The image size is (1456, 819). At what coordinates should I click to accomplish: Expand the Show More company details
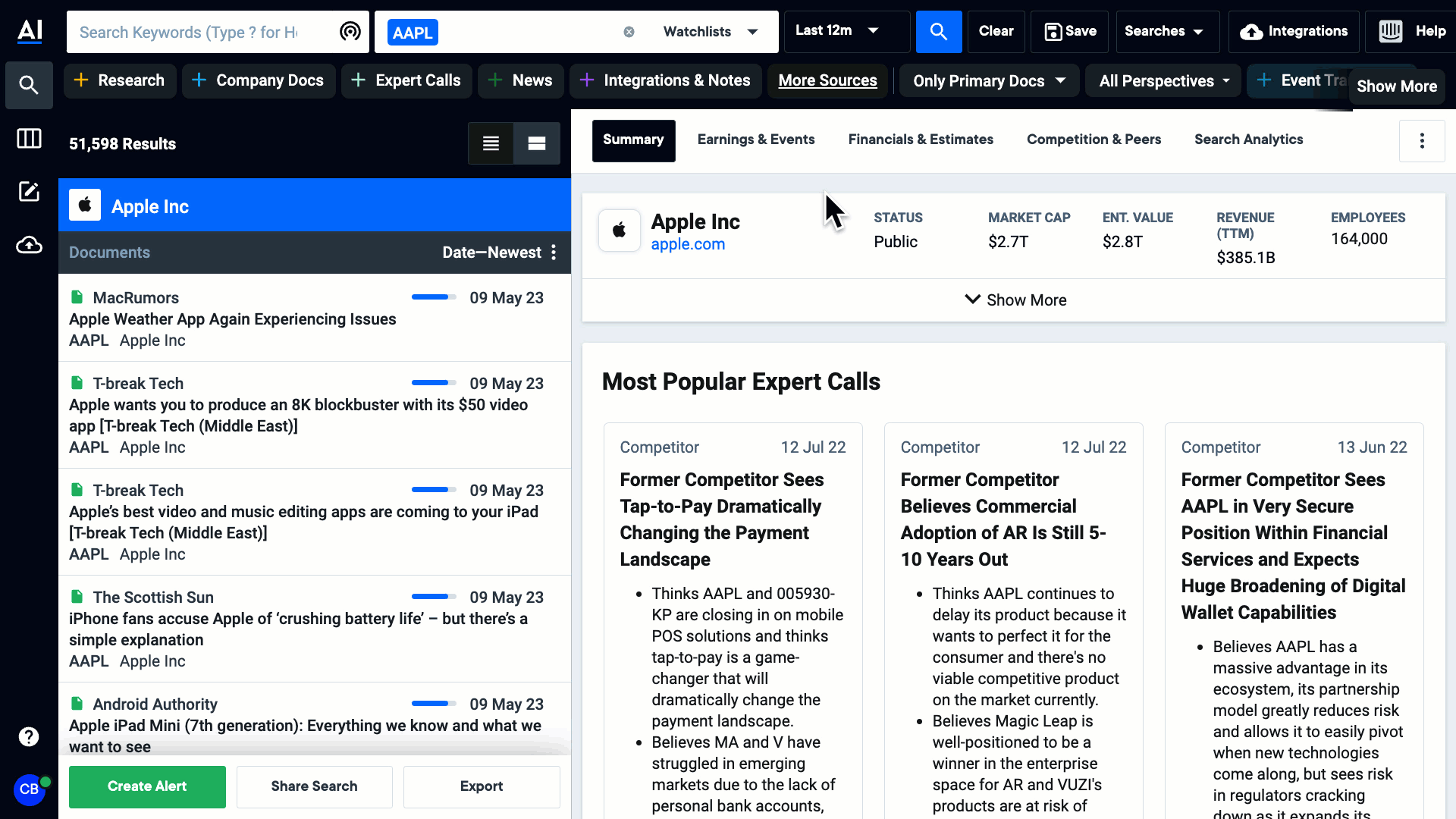click(1014, 300)
